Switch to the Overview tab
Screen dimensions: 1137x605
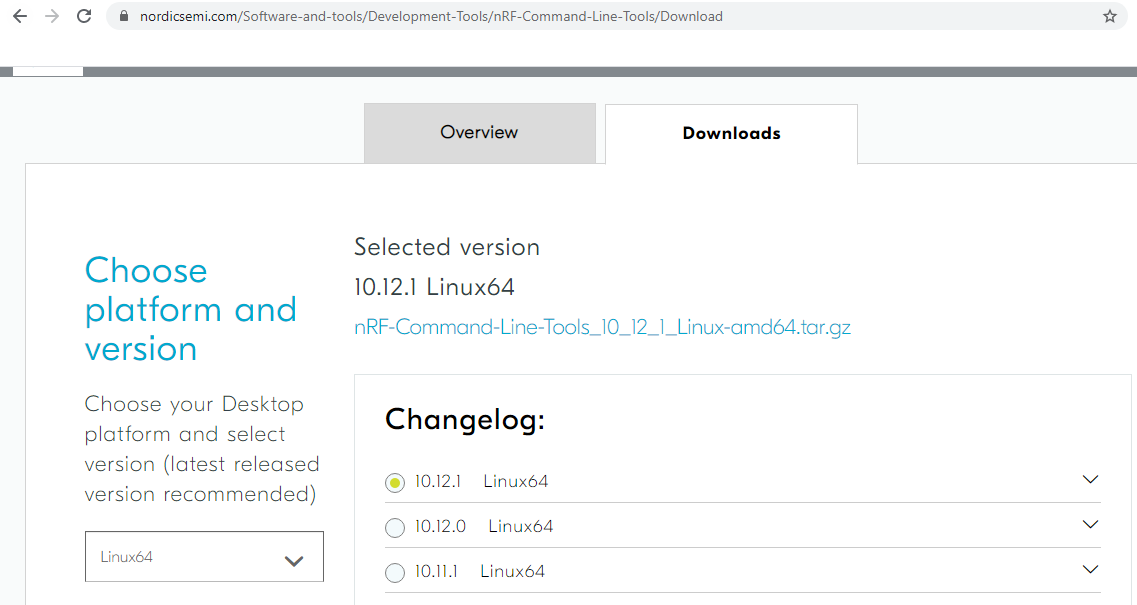479,133
